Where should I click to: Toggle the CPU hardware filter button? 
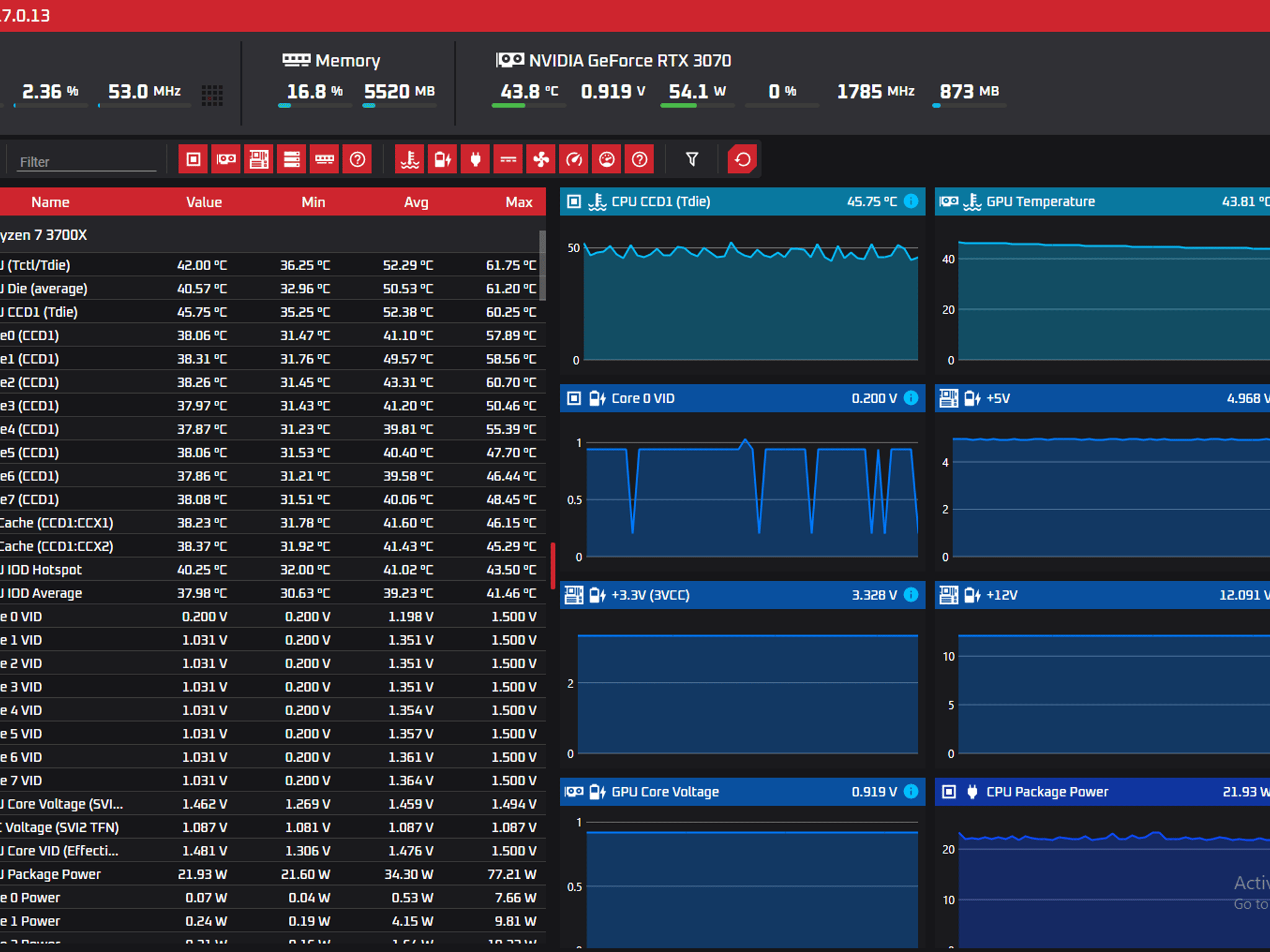pos(193,160)
